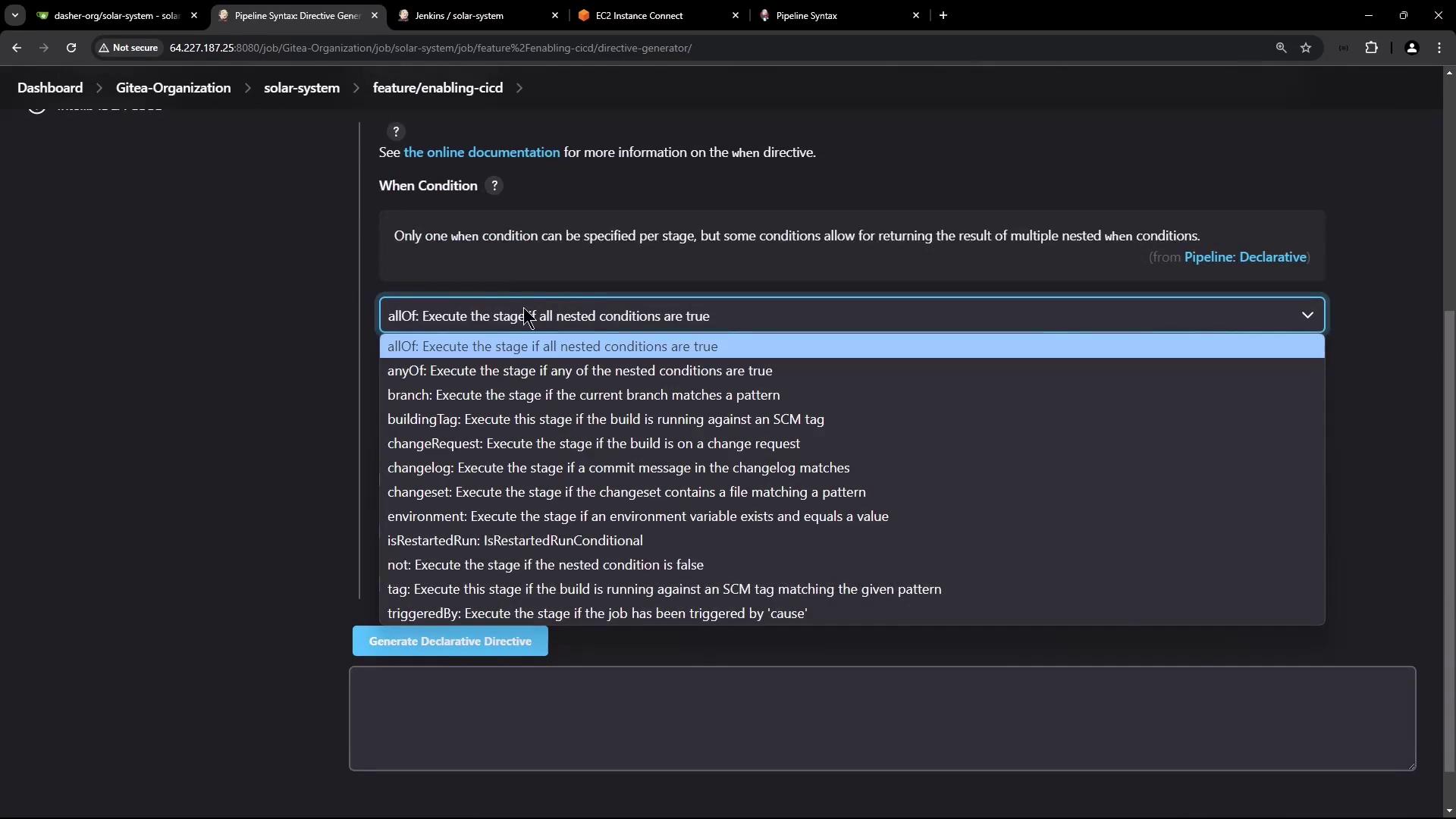Reload the page with refresh icon

click(x=71, y=48)
